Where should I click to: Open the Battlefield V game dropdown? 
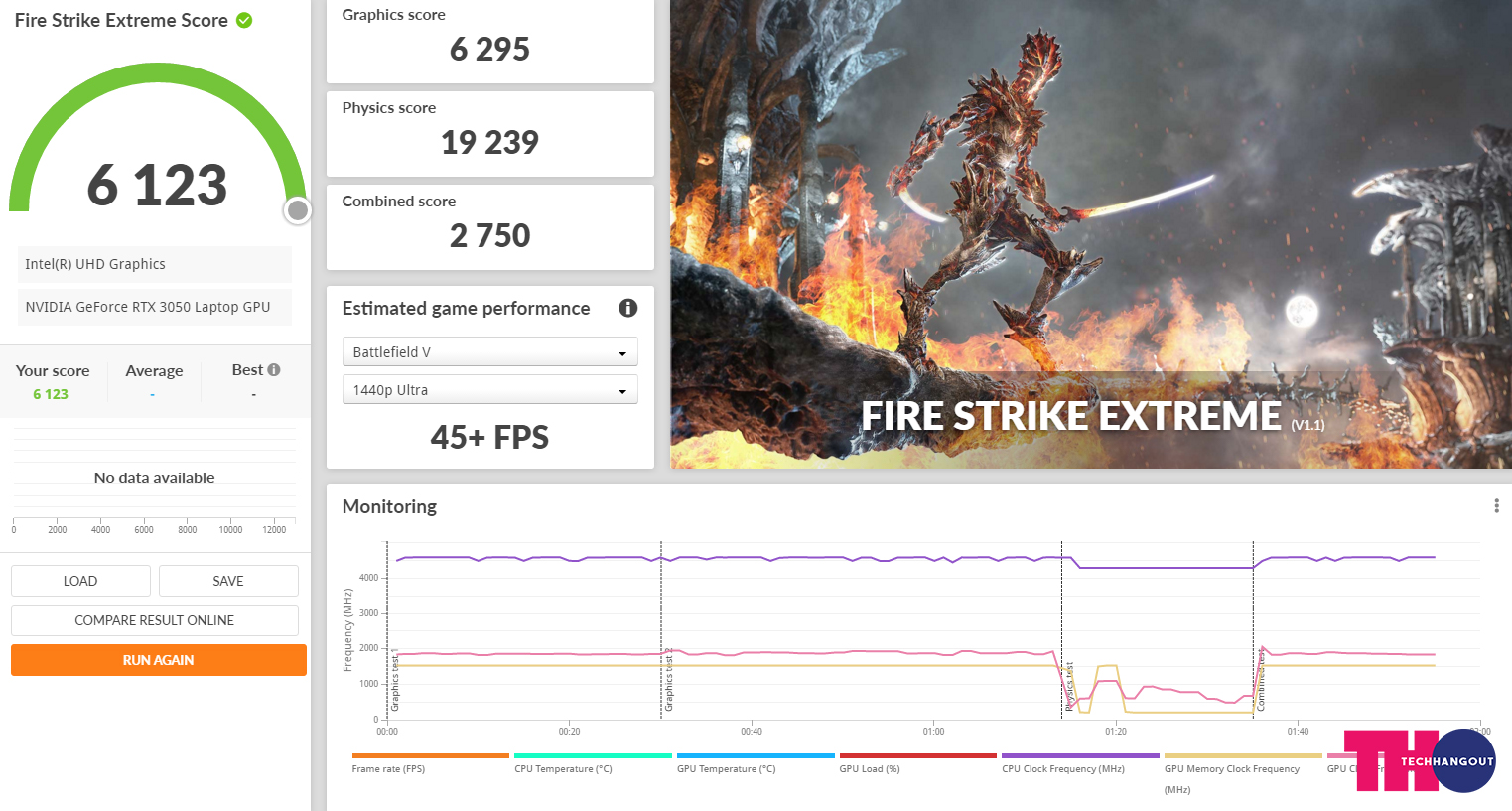(x=489, y=352)
